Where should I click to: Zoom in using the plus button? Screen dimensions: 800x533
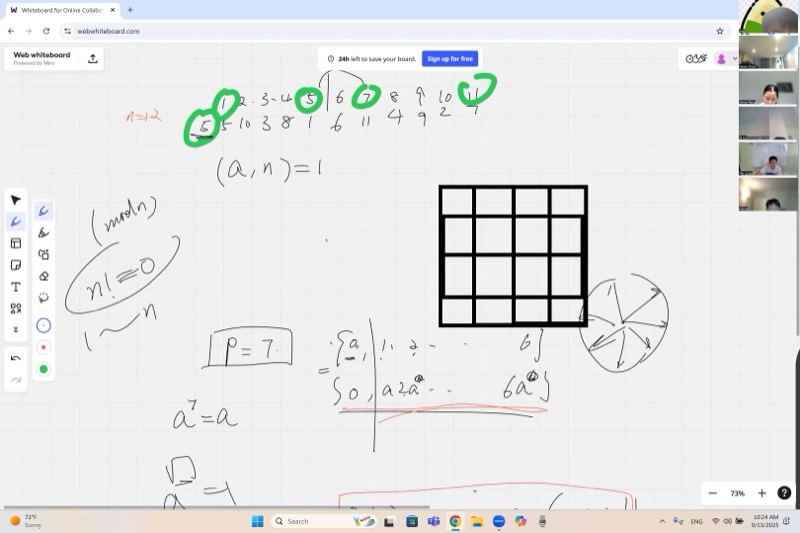tap(761, 493)
